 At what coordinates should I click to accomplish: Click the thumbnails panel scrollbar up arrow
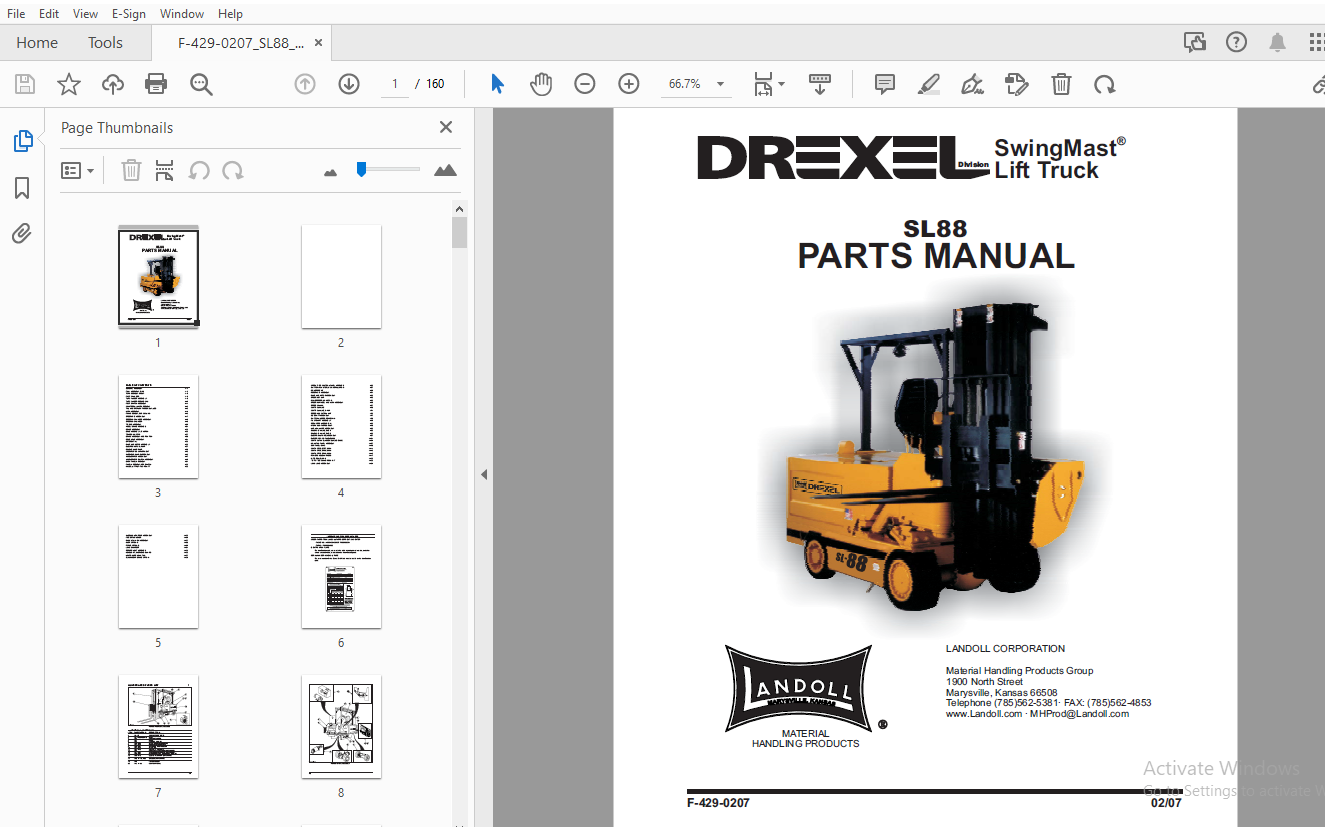coord(459,210)
